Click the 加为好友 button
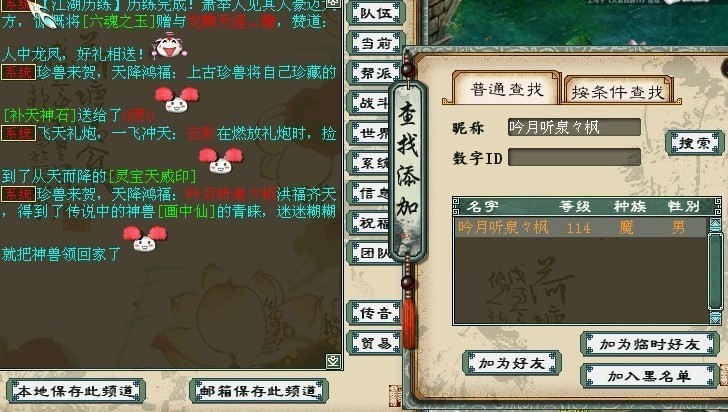The height and width of the screenshot is (412, 728). tap(512, 363)
